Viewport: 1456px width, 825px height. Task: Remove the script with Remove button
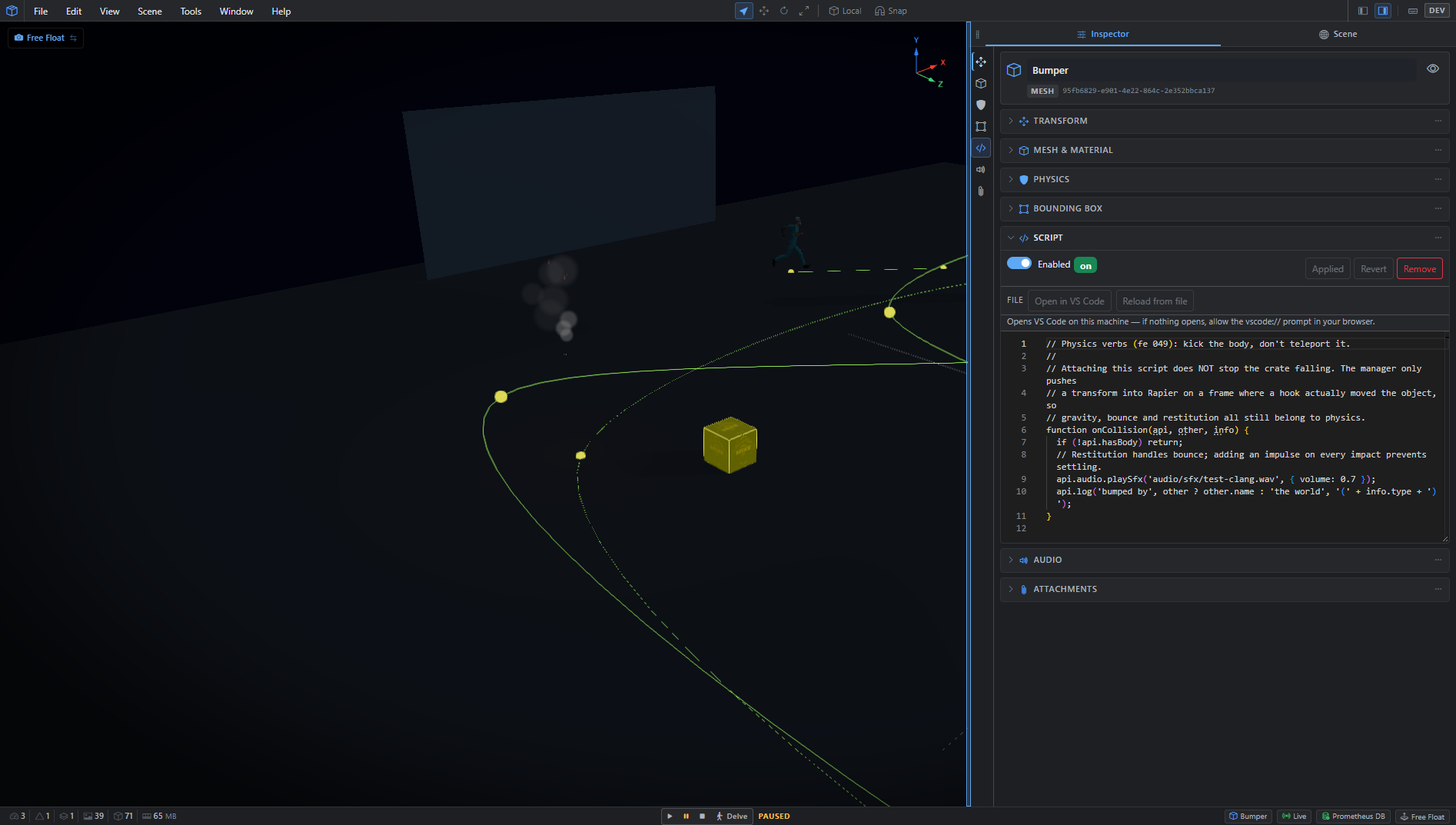1419,269
